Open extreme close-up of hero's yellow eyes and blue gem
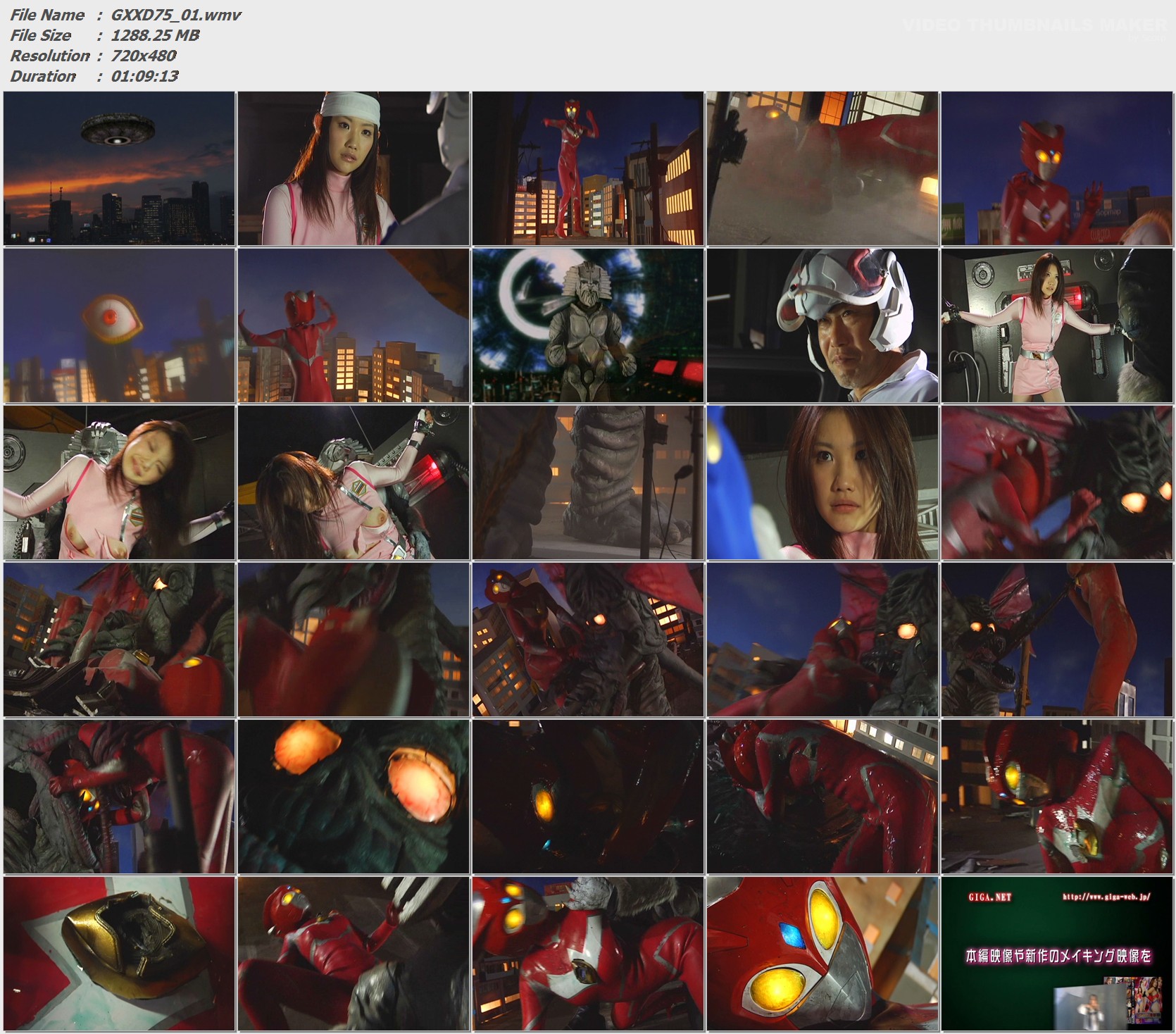This screenshot has height=1034, width=1176. (822, 954)
